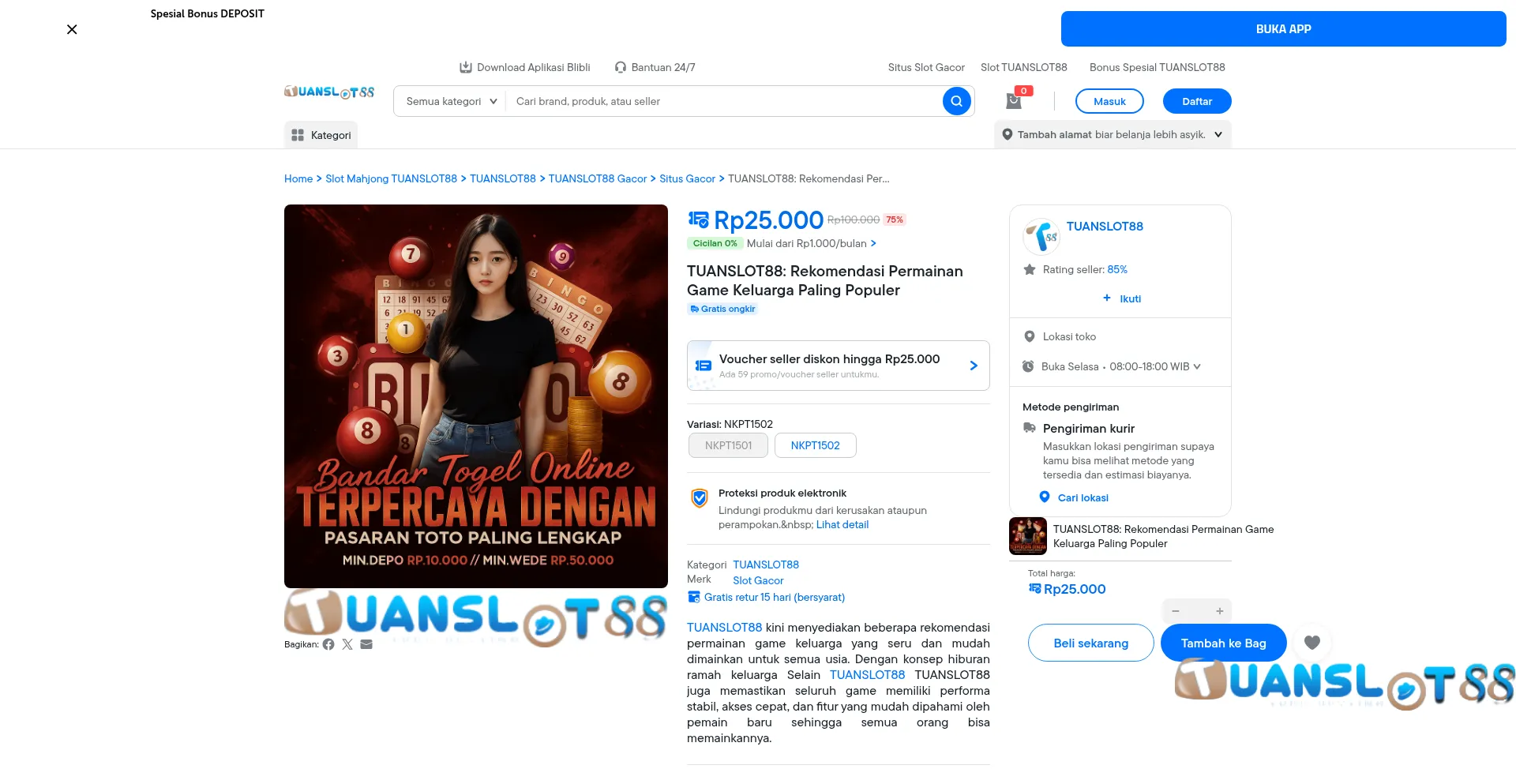The image size is (1516, 784).
Task: Click the product search input field
Action: [711, 101]
